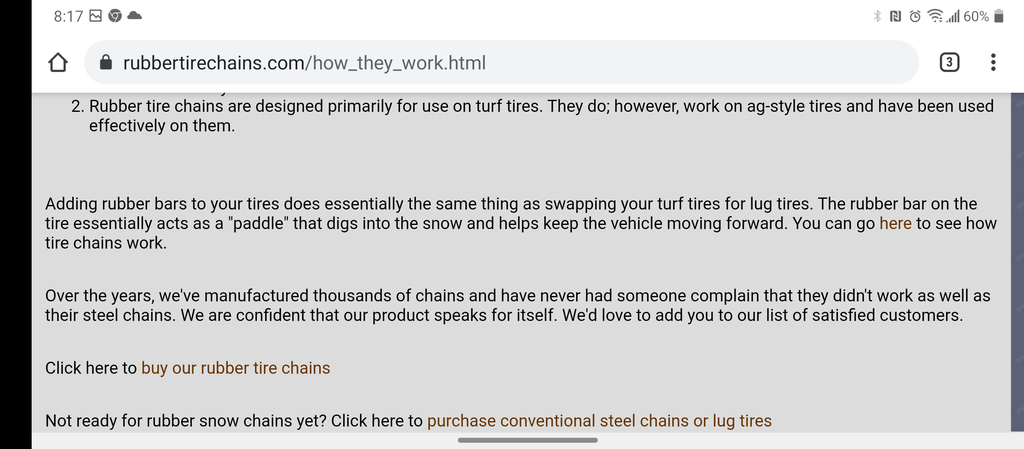
Task: Open "purchase conventional steel chains or lug tires" link
Action: click(599, 421)
